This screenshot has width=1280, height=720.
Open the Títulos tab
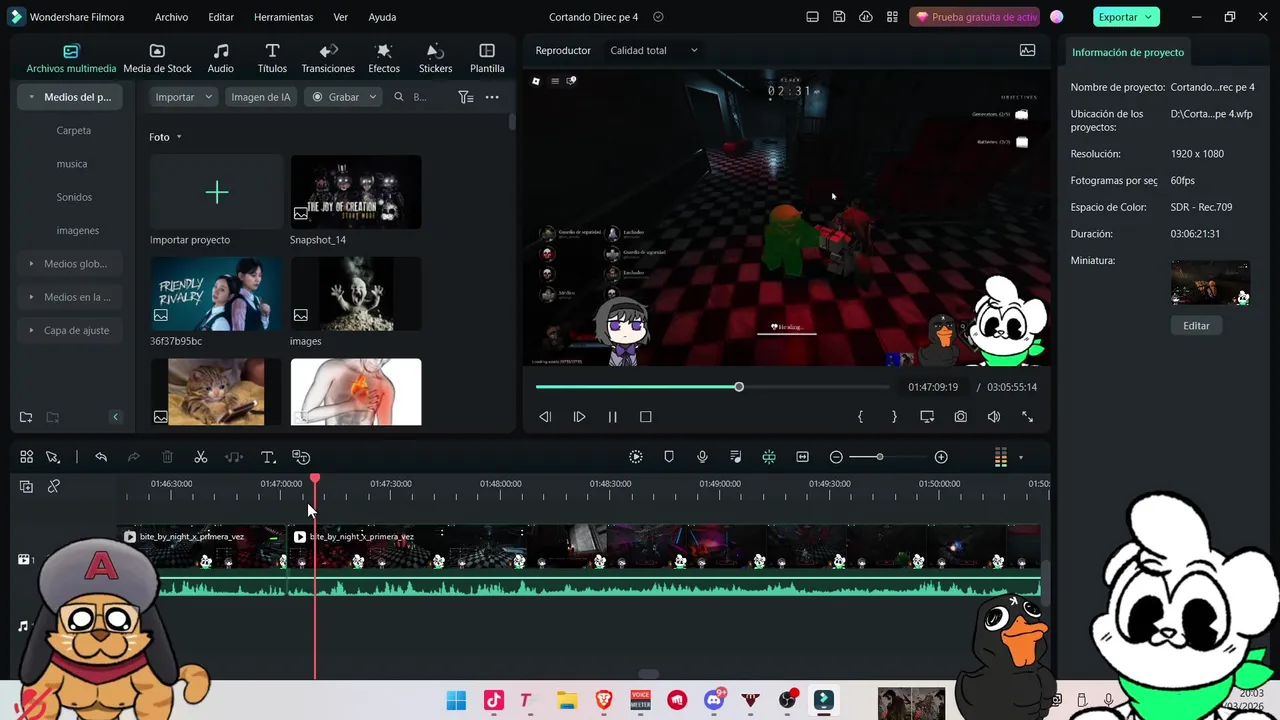272,59
